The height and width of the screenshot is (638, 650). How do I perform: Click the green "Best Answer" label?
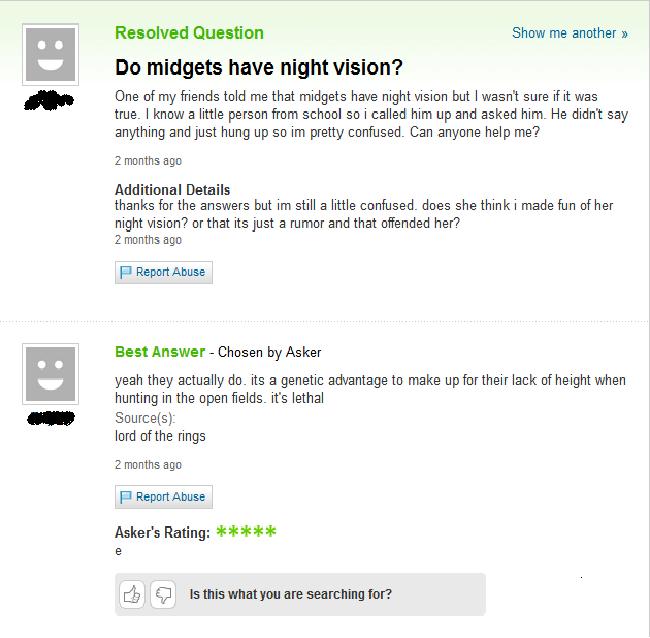click(160, 352)
